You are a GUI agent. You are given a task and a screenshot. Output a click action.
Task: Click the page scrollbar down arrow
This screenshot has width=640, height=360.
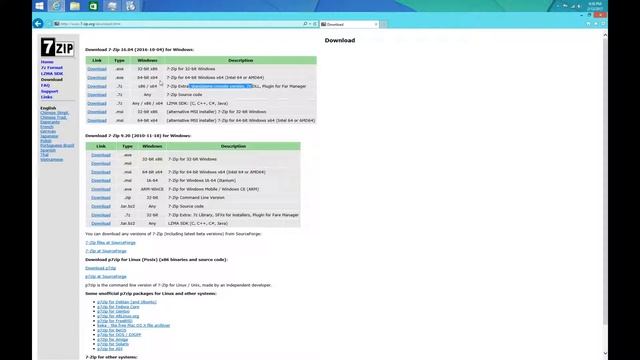(x=605, y=353)
